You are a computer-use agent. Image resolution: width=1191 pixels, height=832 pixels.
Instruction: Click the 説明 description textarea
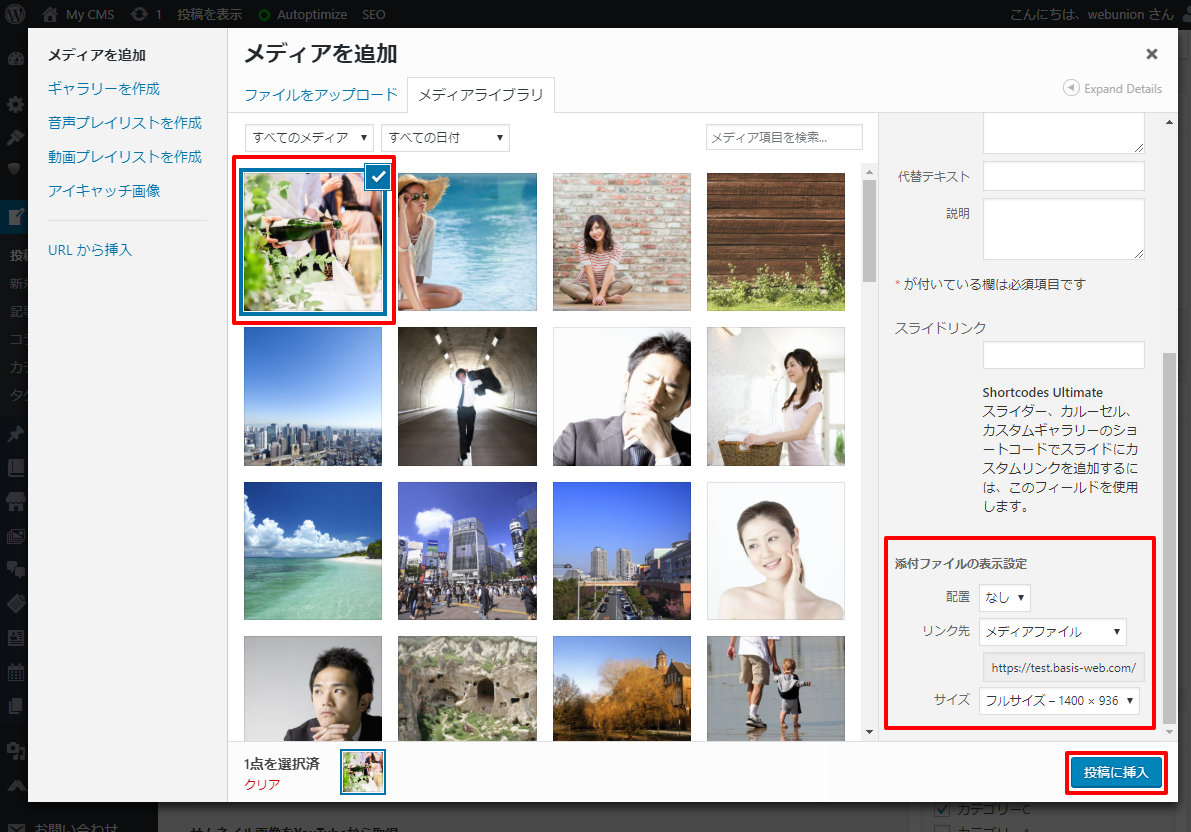coord(1063,229)
